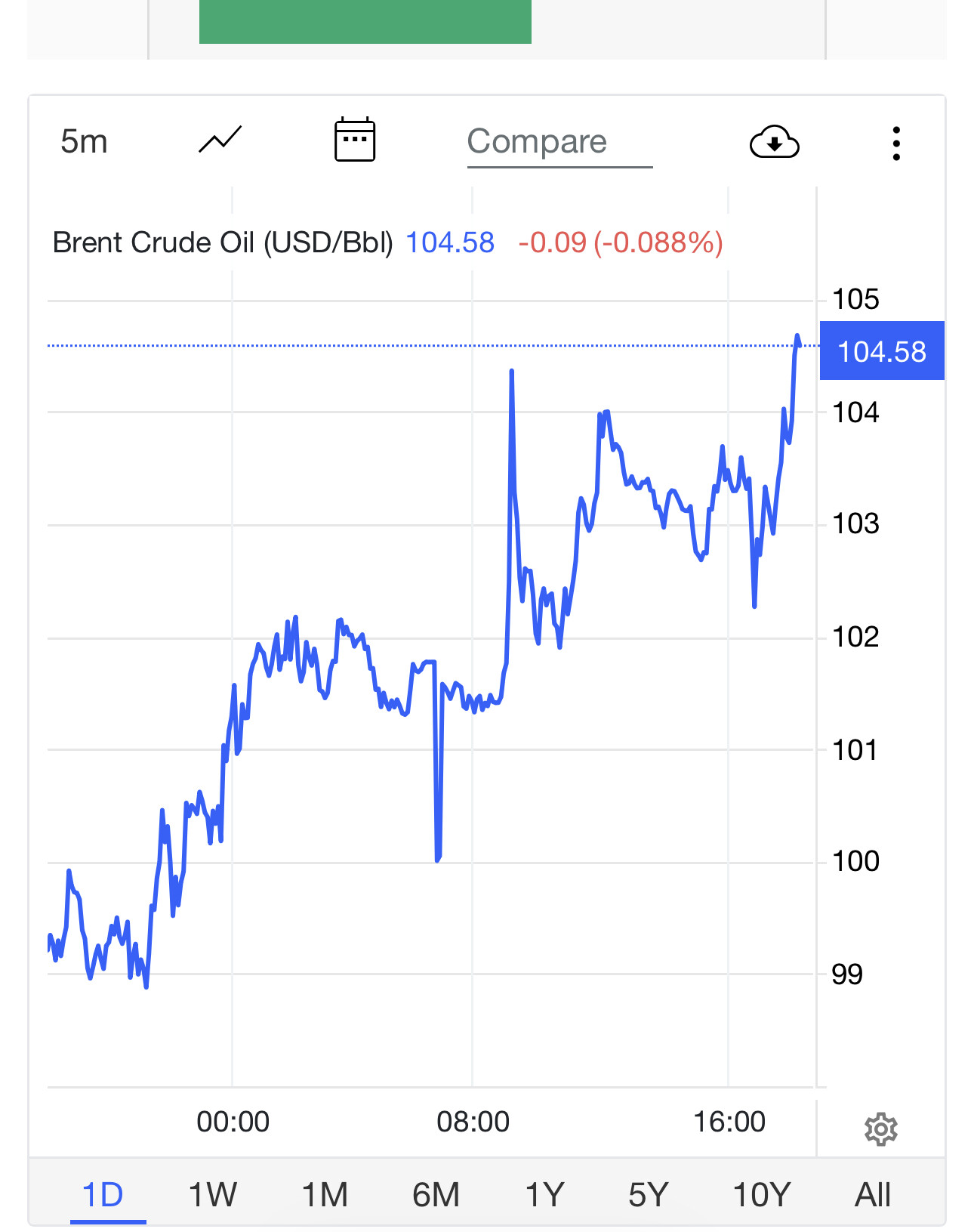Open the chart type line icon

point(220,140)
